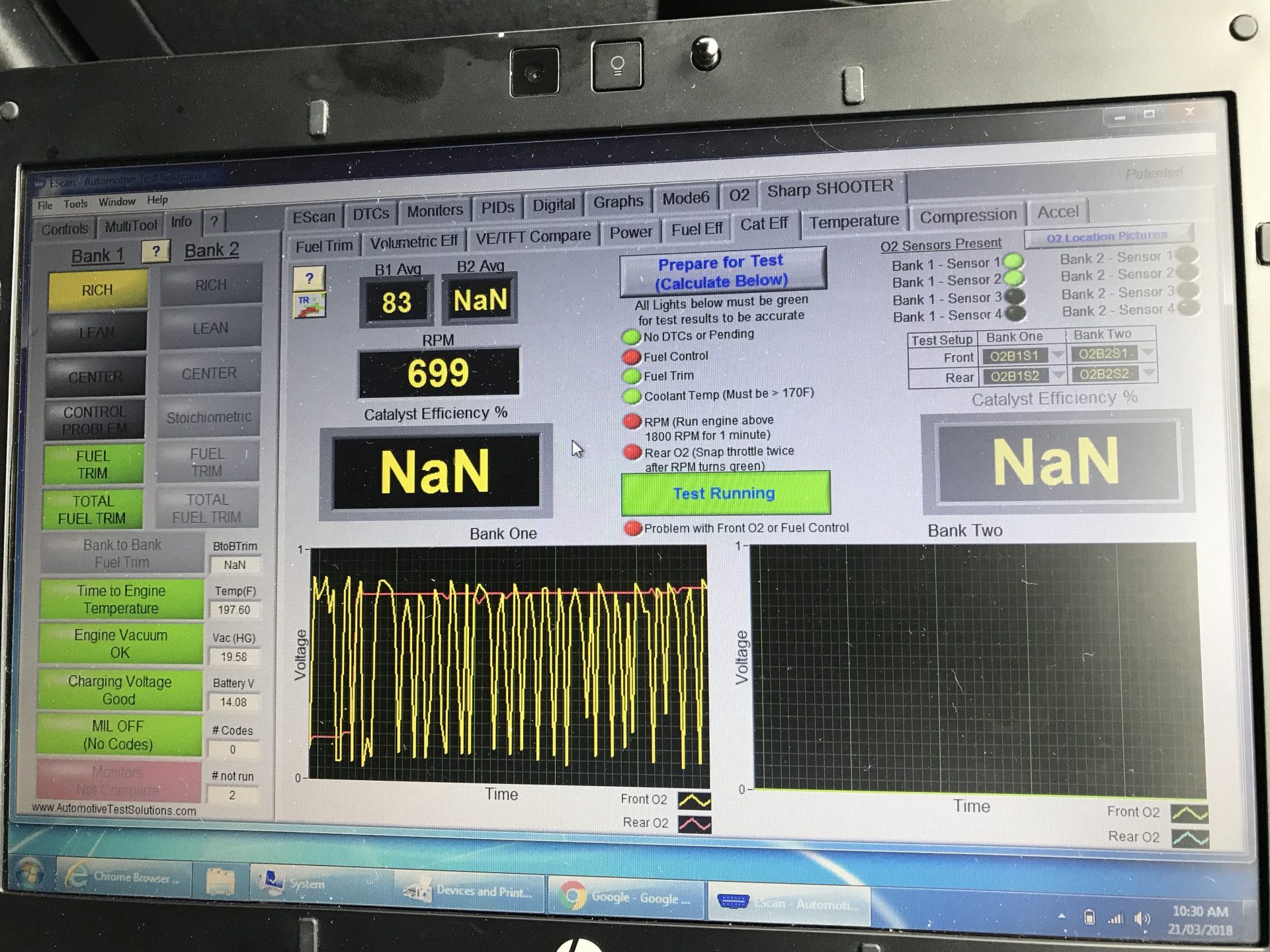Screen dimensions: 1270x952
Task: Switch to the Accel tab
Action: pos(1058,212)
